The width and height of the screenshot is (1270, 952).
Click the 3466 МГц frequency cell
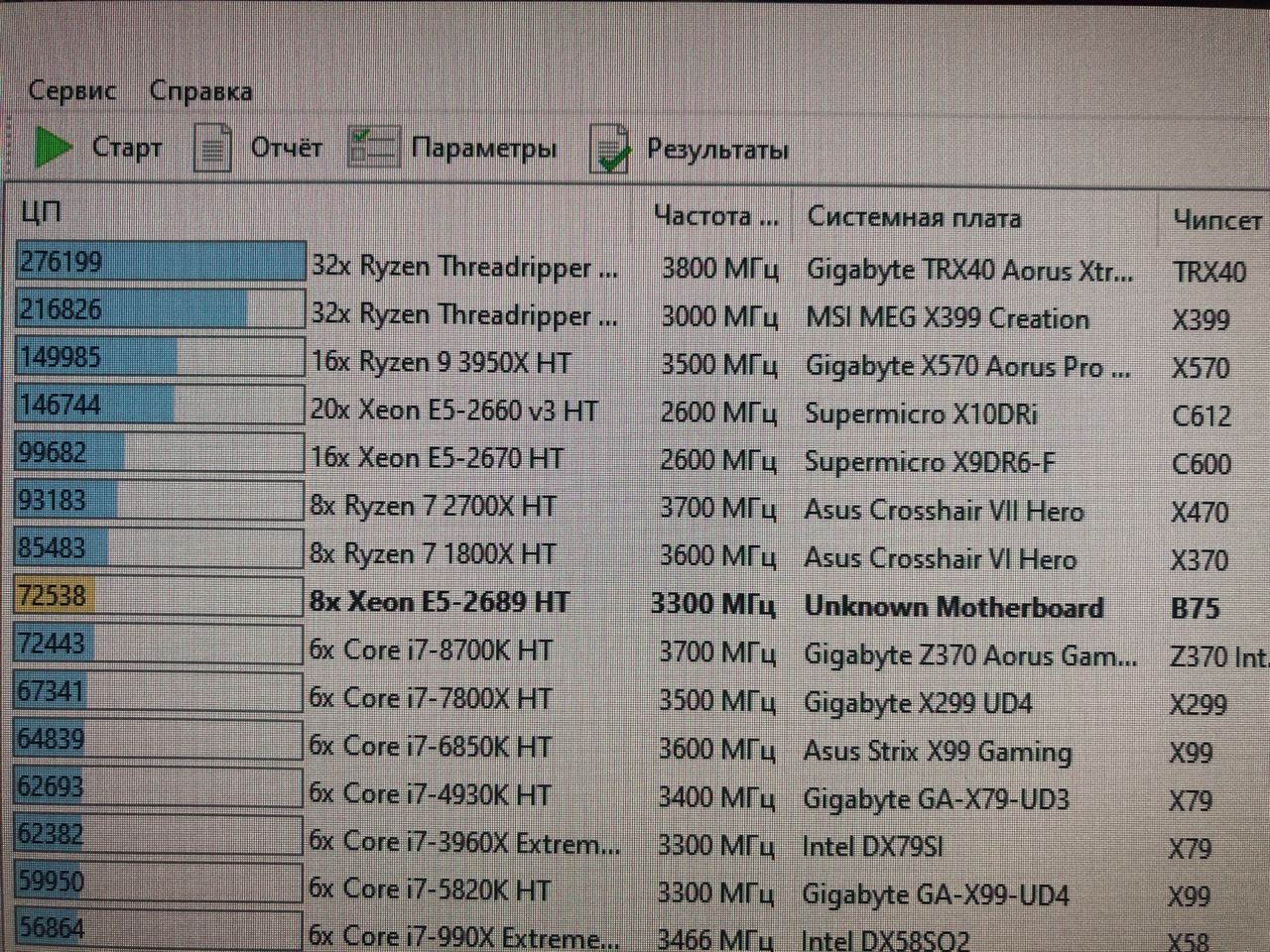[716, 937]
